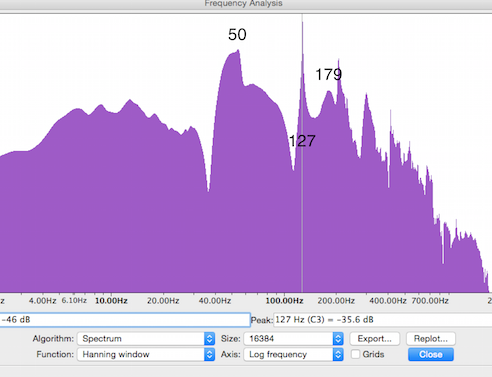Open the Axis dropdown showing Log frequency
492x377 pixels.
point(293,354)
